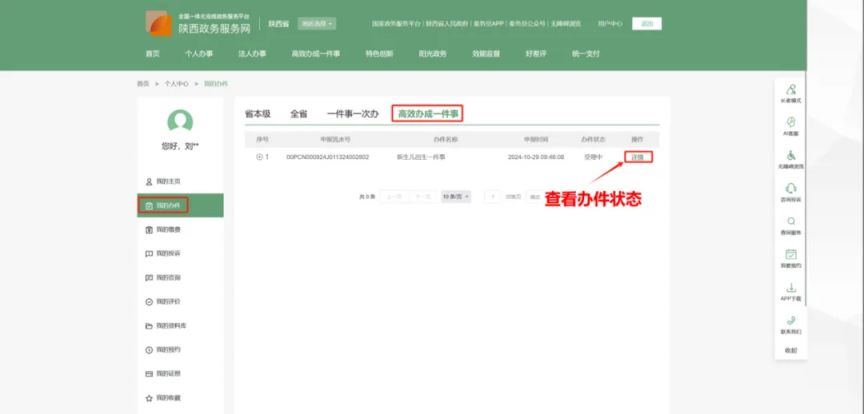Viewport: 864px width, 414px height.
Task: Open 阳光政务 in the navigation bar
Action: tap(433, 54)
